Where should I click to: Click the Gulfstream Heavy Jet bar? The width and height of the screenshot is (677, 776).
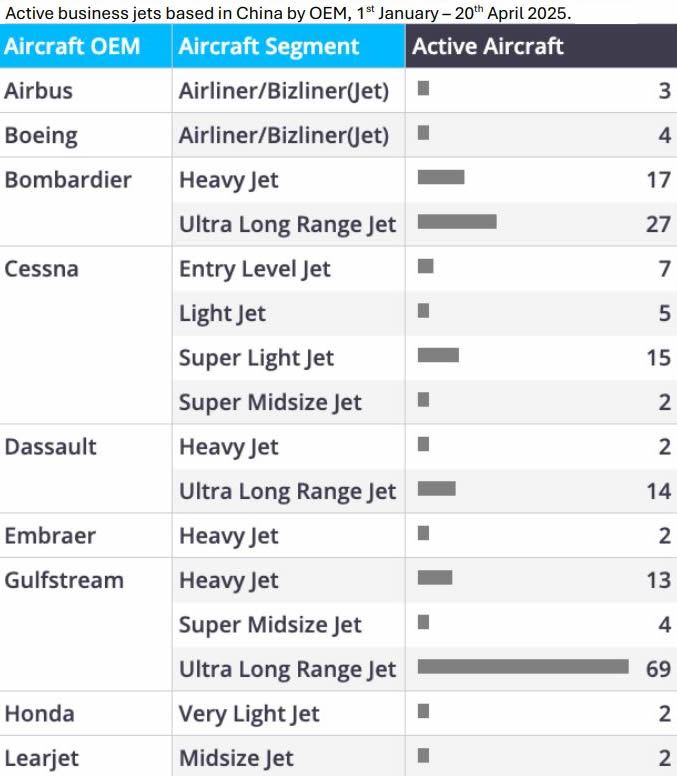click(x=435, y=578)
